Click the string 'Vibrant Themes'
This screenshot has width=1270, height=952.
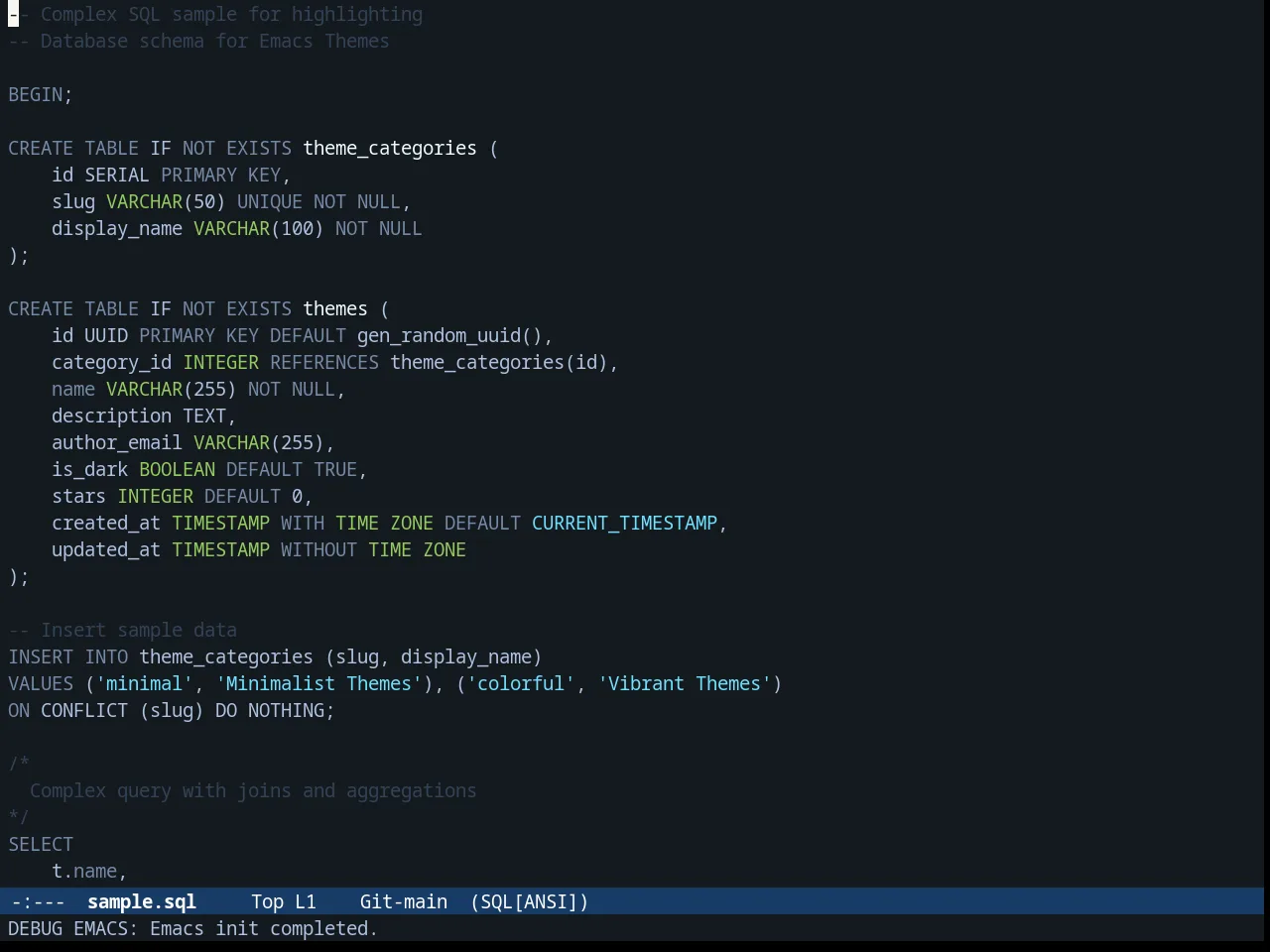685,683
